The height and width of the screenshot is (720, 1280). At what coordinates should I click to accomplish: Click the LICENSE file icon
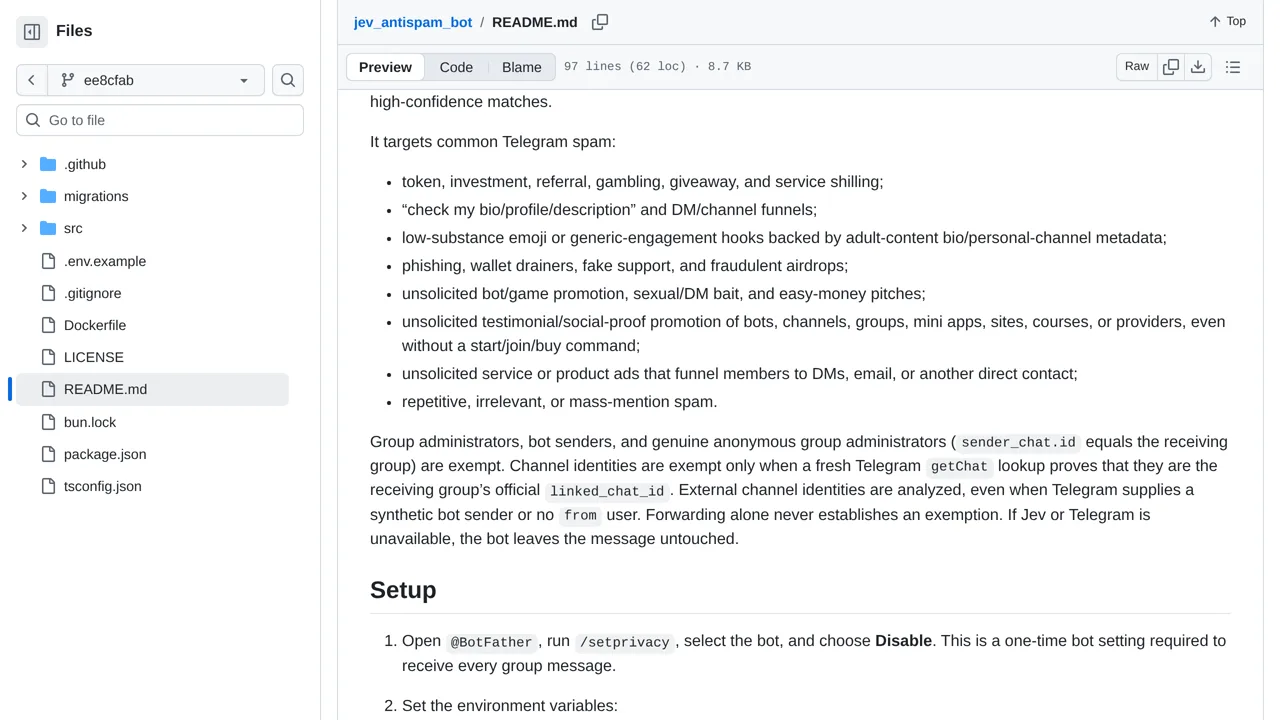coord(48,357)
